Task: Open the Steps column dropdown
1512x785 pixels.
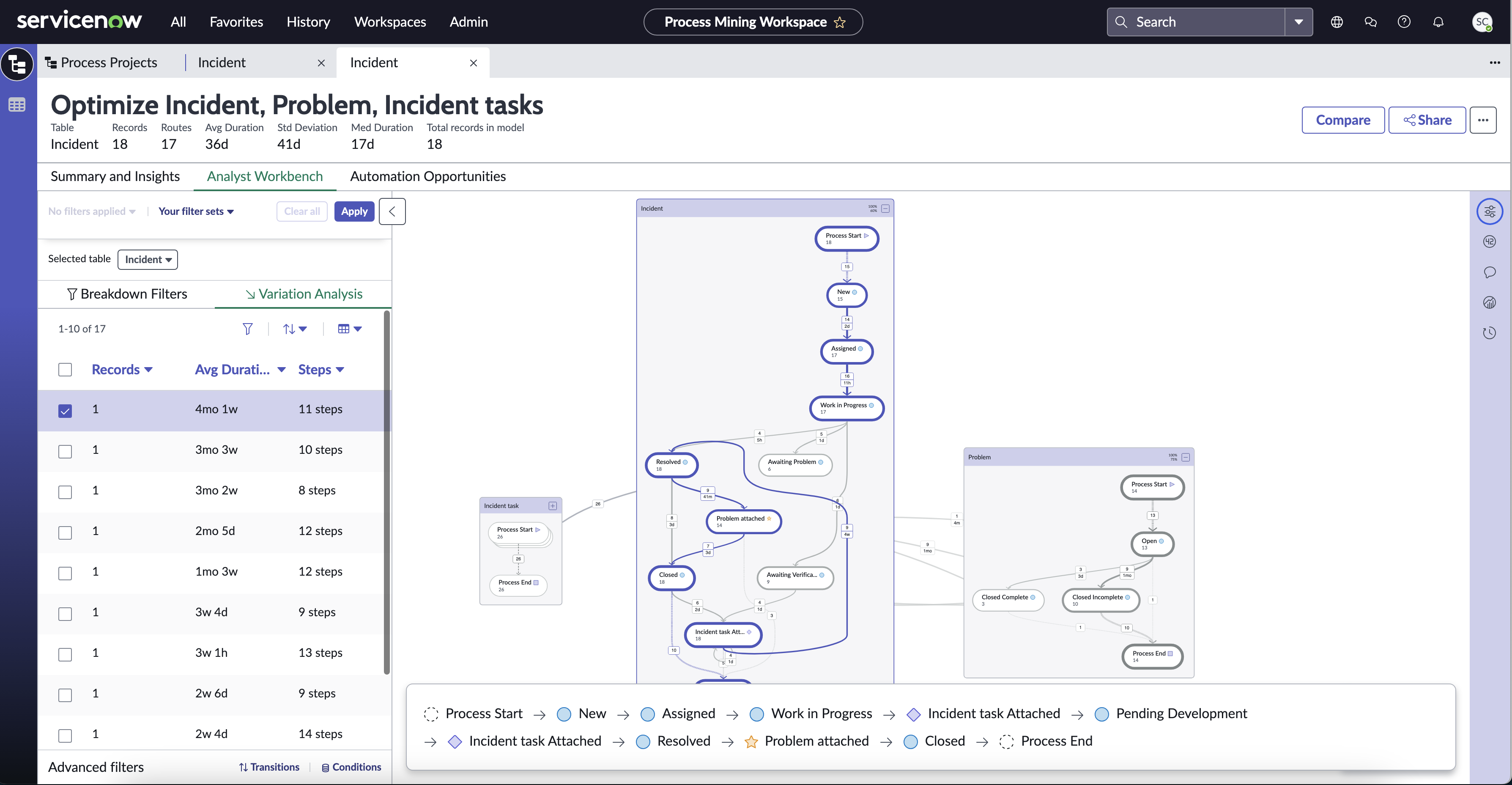Action: (340, 370)
